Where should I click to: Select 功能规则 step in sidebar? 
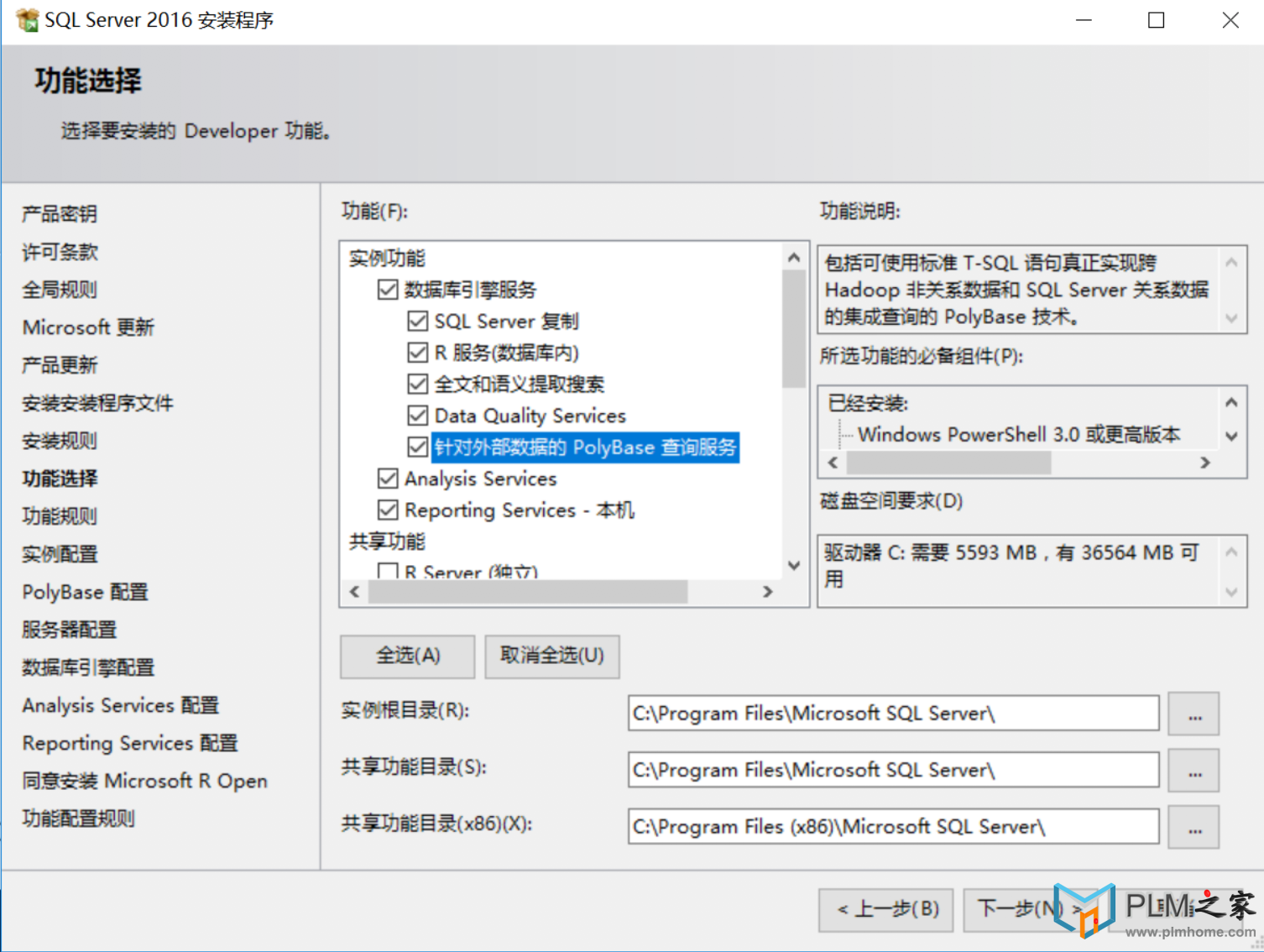(60, 516)
